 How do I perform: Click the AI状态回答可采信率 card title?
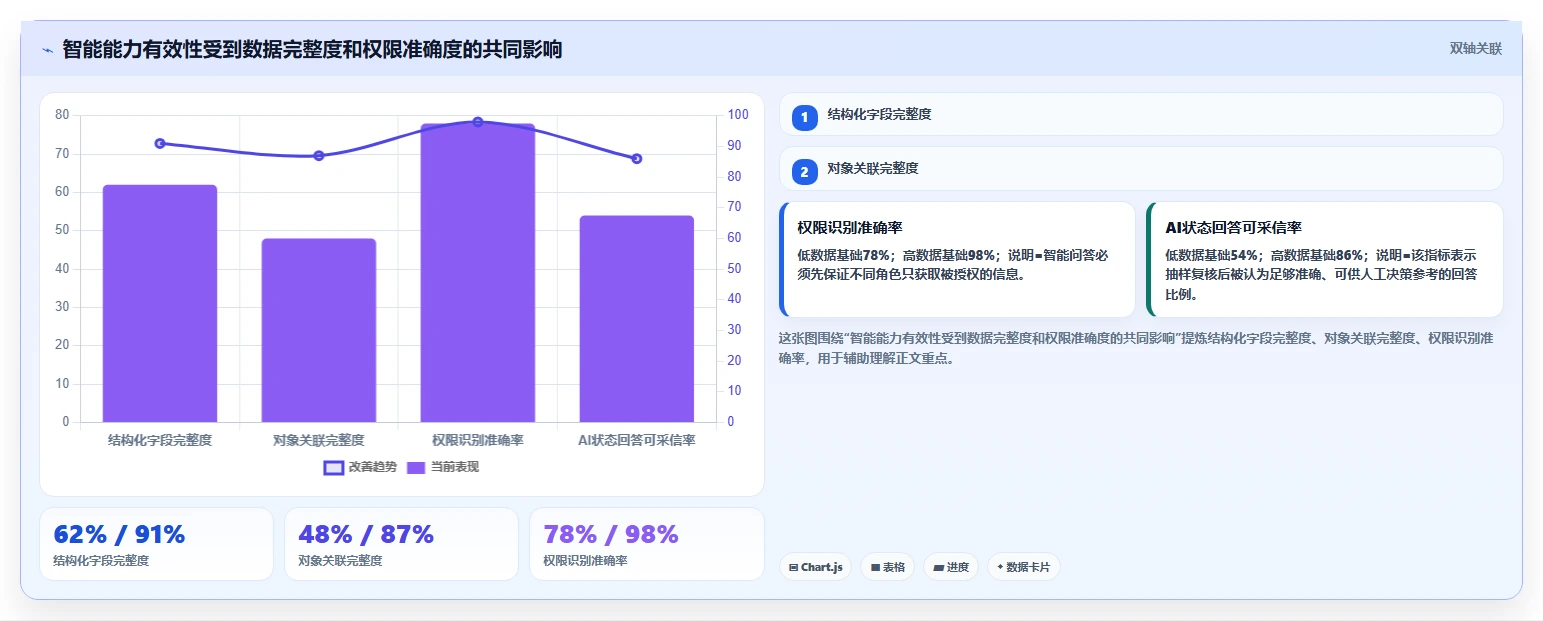pyautogui.click(x=1233, y=228)
